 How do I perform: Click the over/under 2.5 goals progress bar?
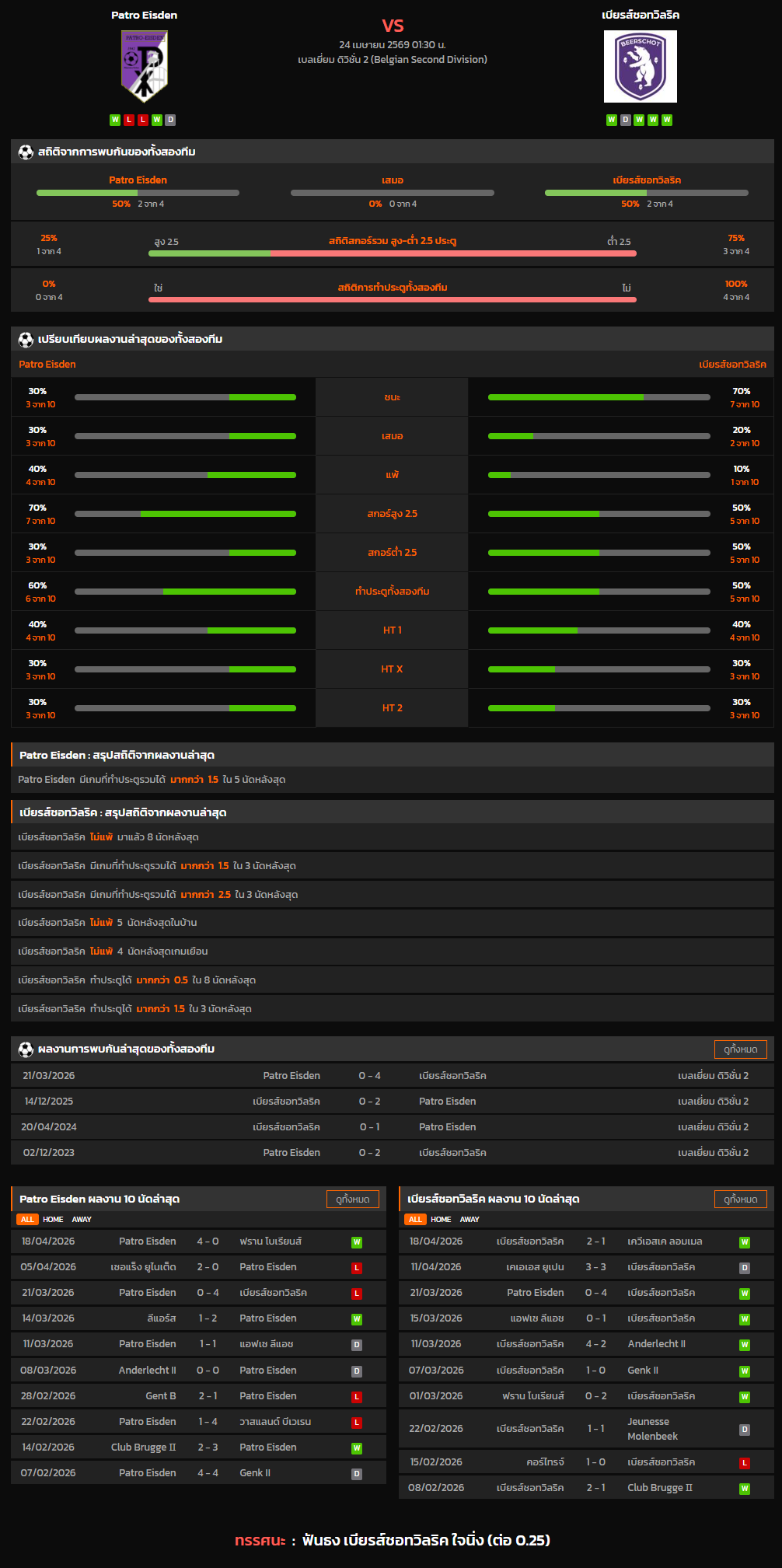[393, 253]
